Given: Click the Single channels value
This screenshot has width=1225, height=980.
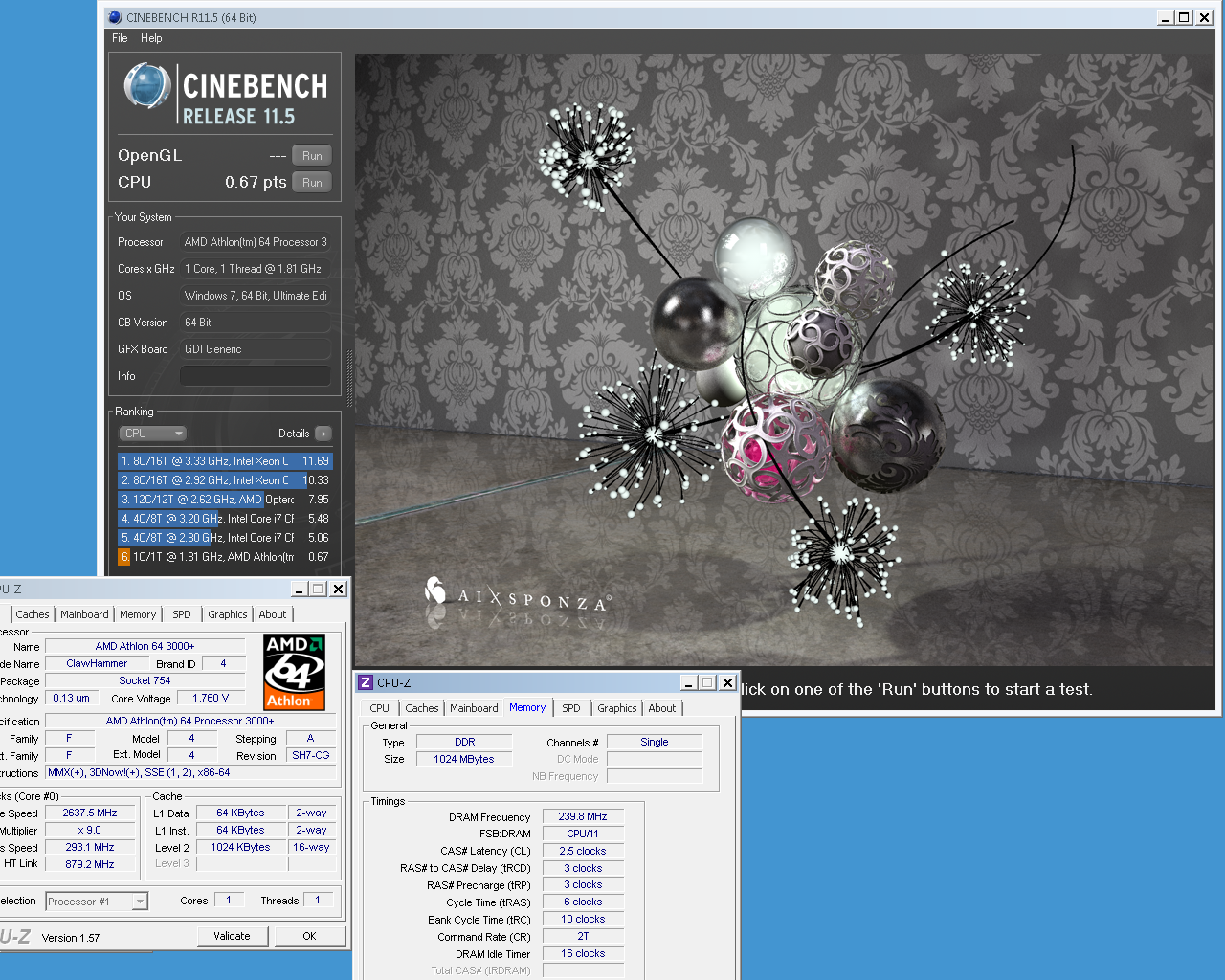Looking at the screenshot, I should point(655,742).
